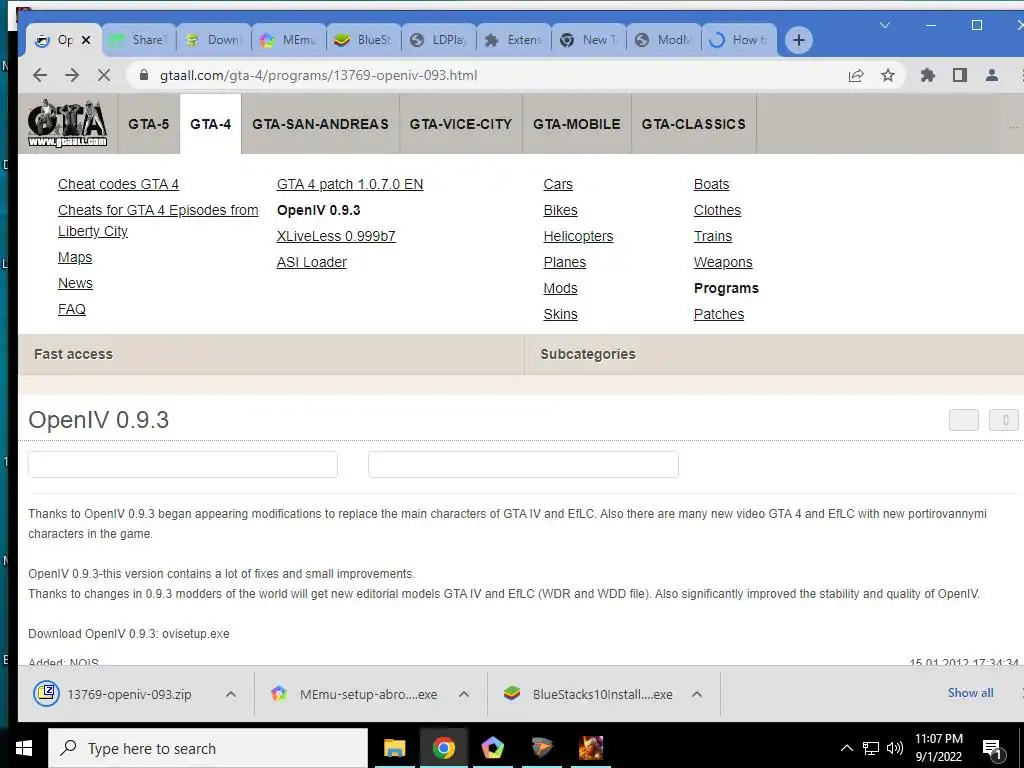Switch to the ModM browser tab
The image size is (1024, 768).
coord(665,40)
